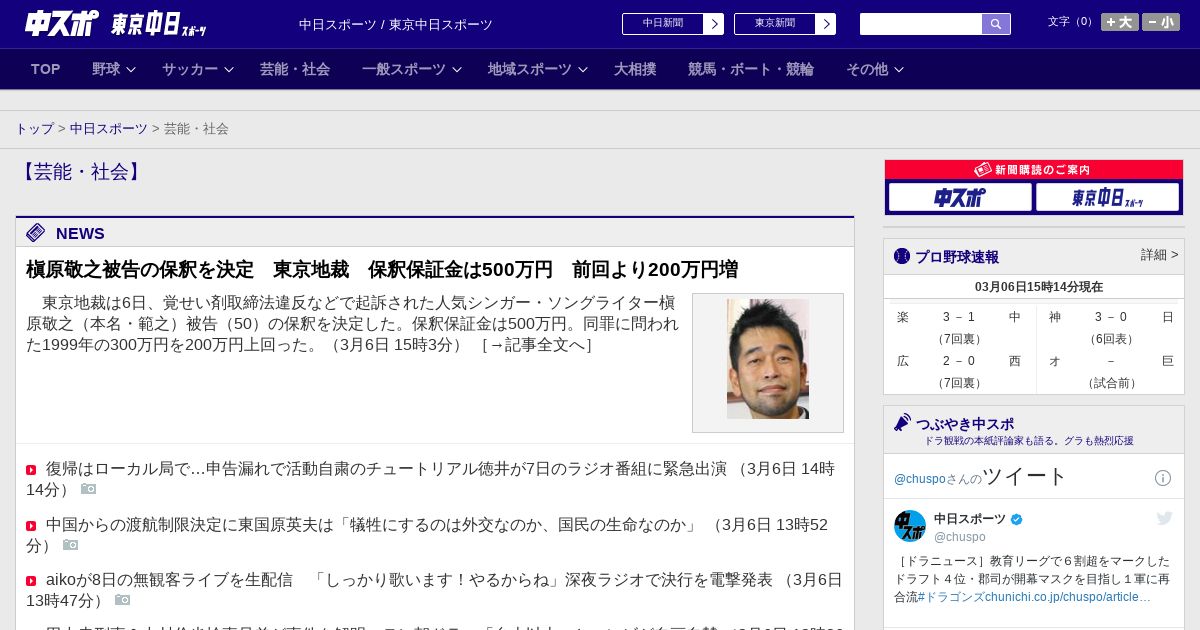Screen dimensions: 1200x630
Task: Click the megaphone icon beside つぶやき中スポ
Action: [x=902, y=423]
